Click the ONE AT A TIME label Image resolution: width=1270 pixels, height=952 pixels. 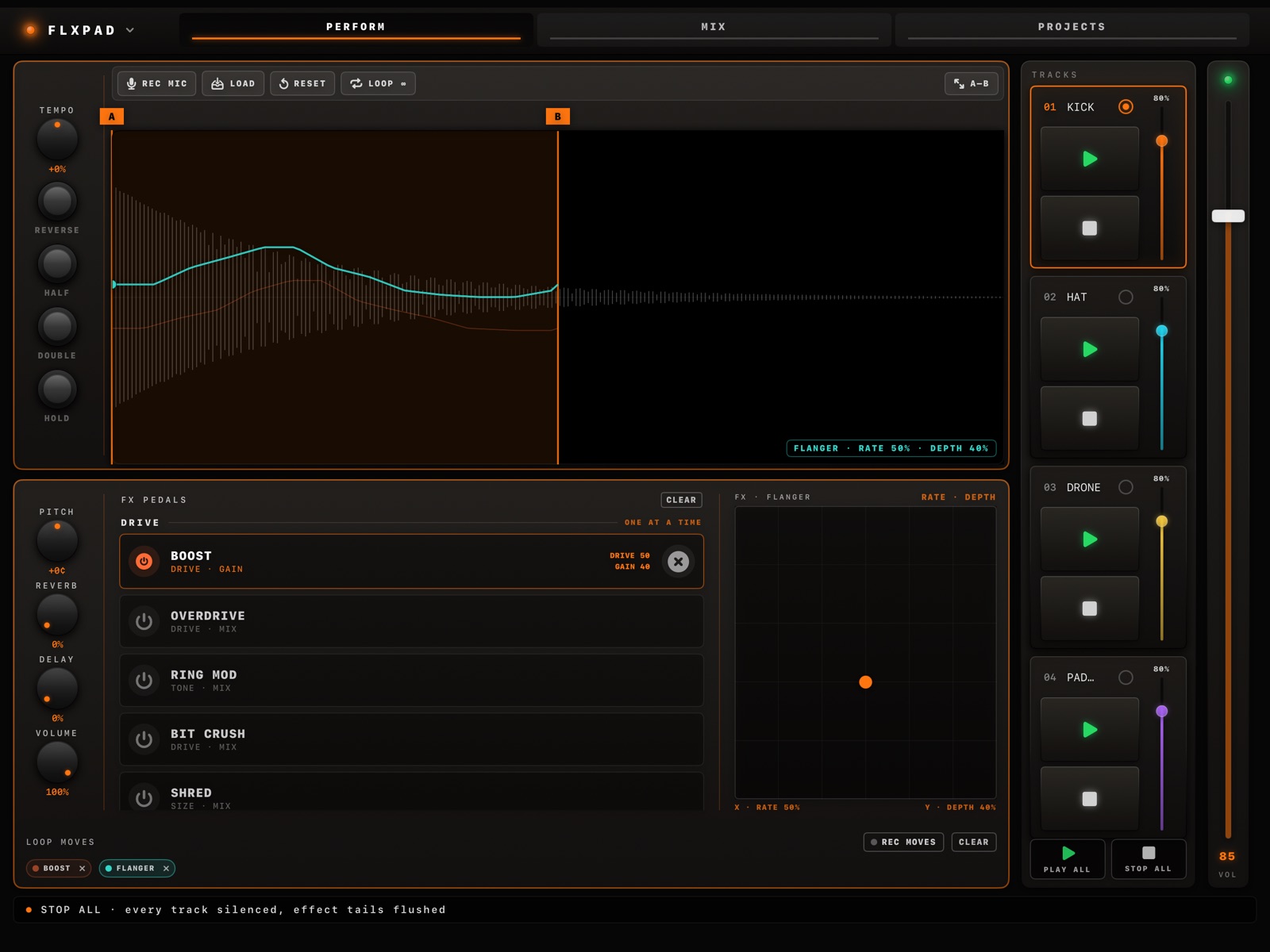[x=663, y=523]
